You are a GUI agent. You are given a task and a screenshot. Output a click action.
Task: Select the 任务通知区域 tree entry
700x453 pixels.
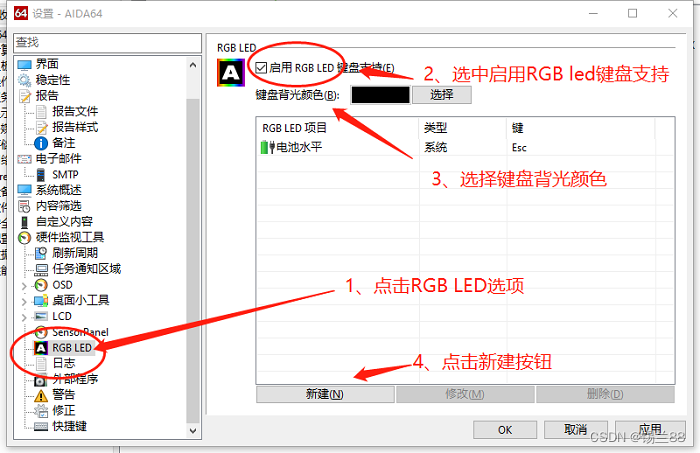click(x=87, y=269)
